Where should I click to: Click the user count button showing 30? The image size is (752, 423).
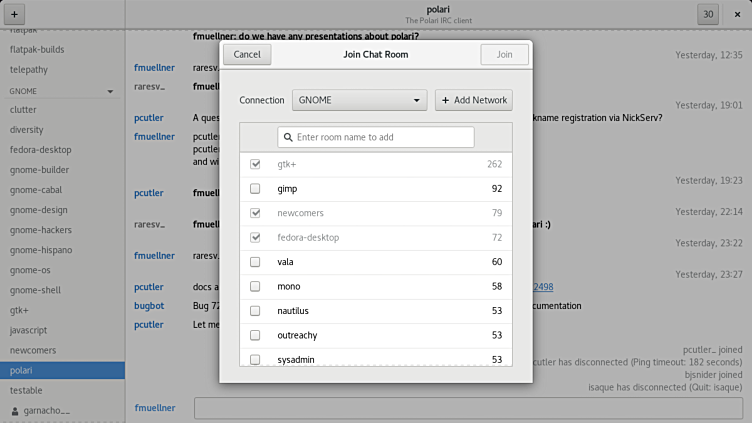[x=708, y=14]
